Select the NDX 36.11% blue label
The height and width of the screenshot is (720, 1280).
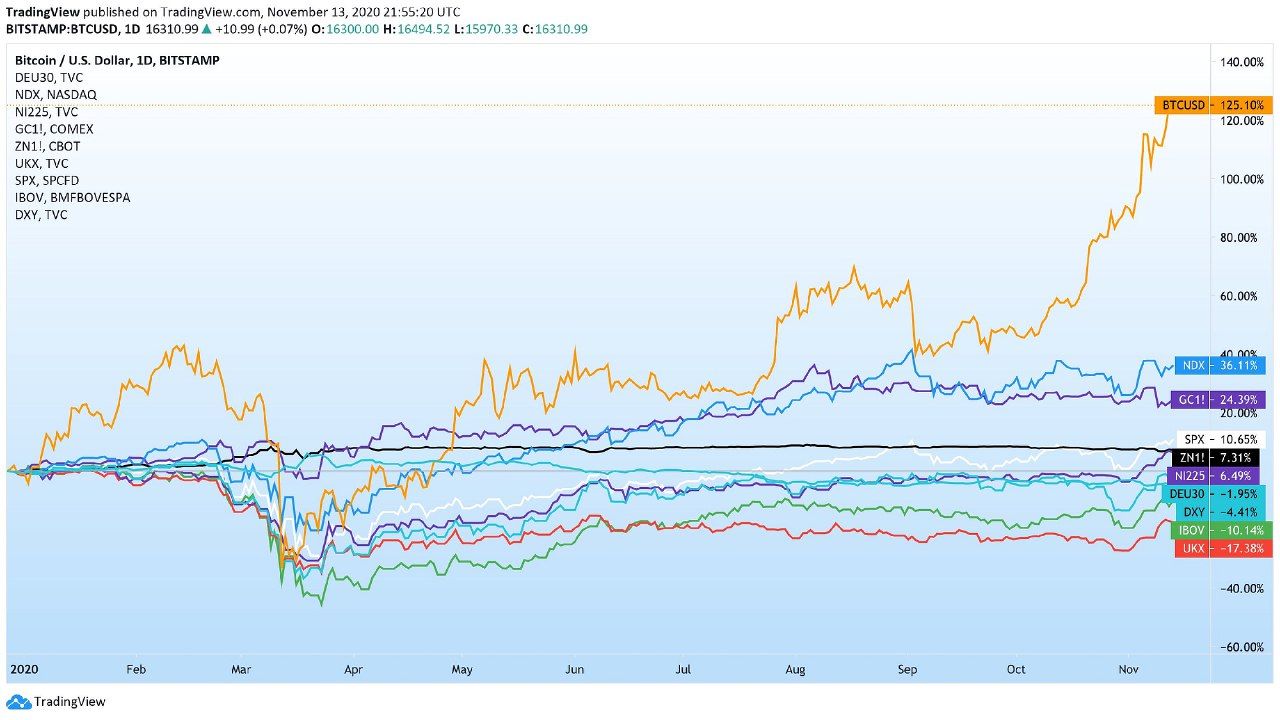[1220, 366]
